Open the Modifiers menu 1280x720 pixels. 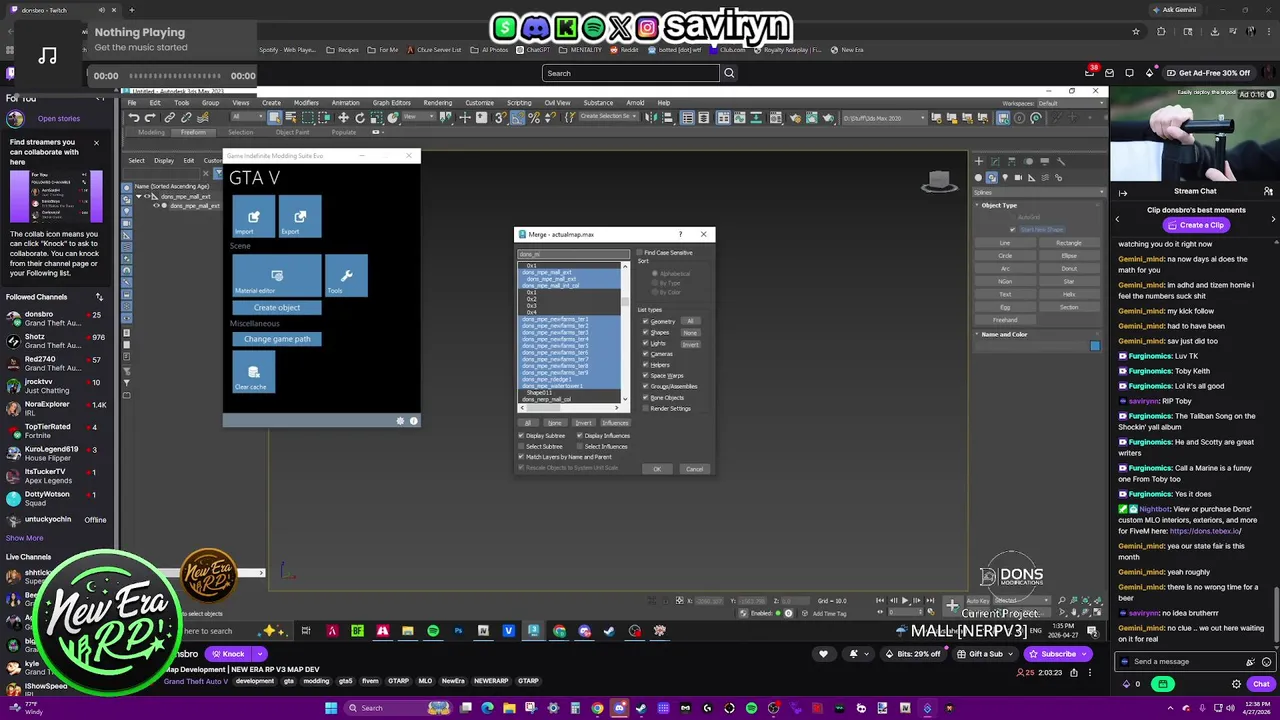(x=306, y=102)
